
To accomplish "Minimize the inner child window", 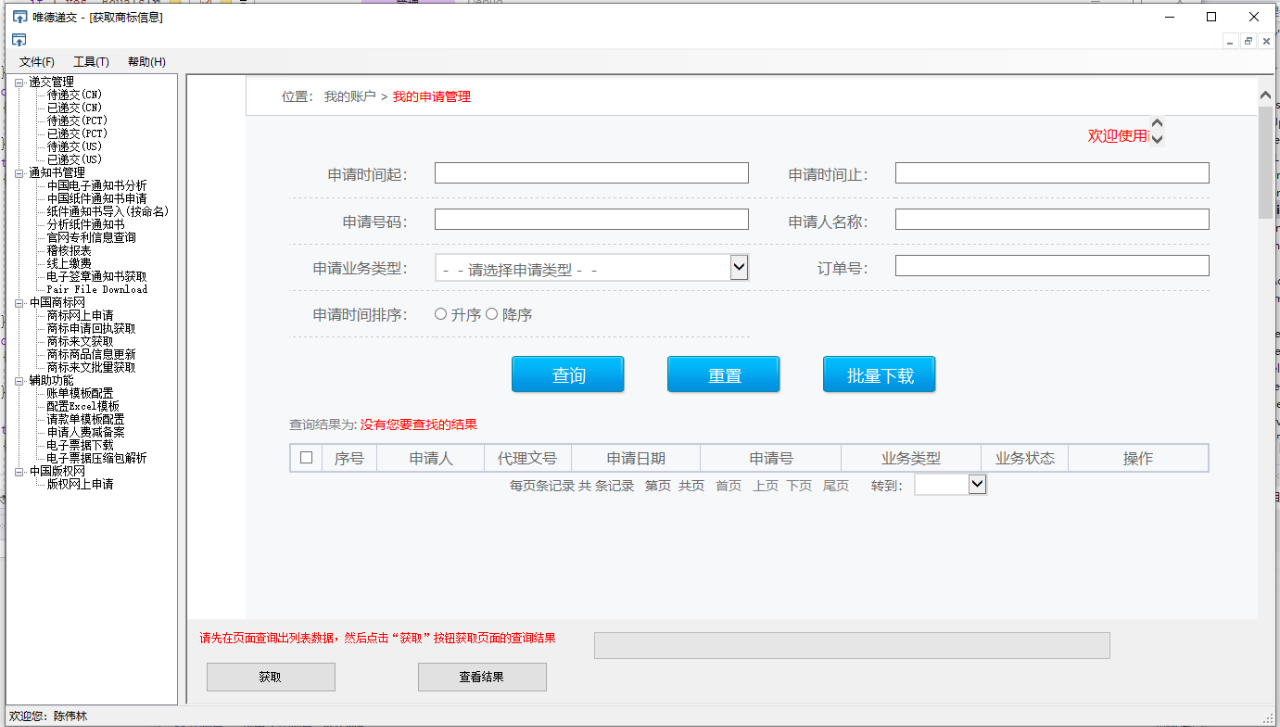I will click(x=1232, y=41).
